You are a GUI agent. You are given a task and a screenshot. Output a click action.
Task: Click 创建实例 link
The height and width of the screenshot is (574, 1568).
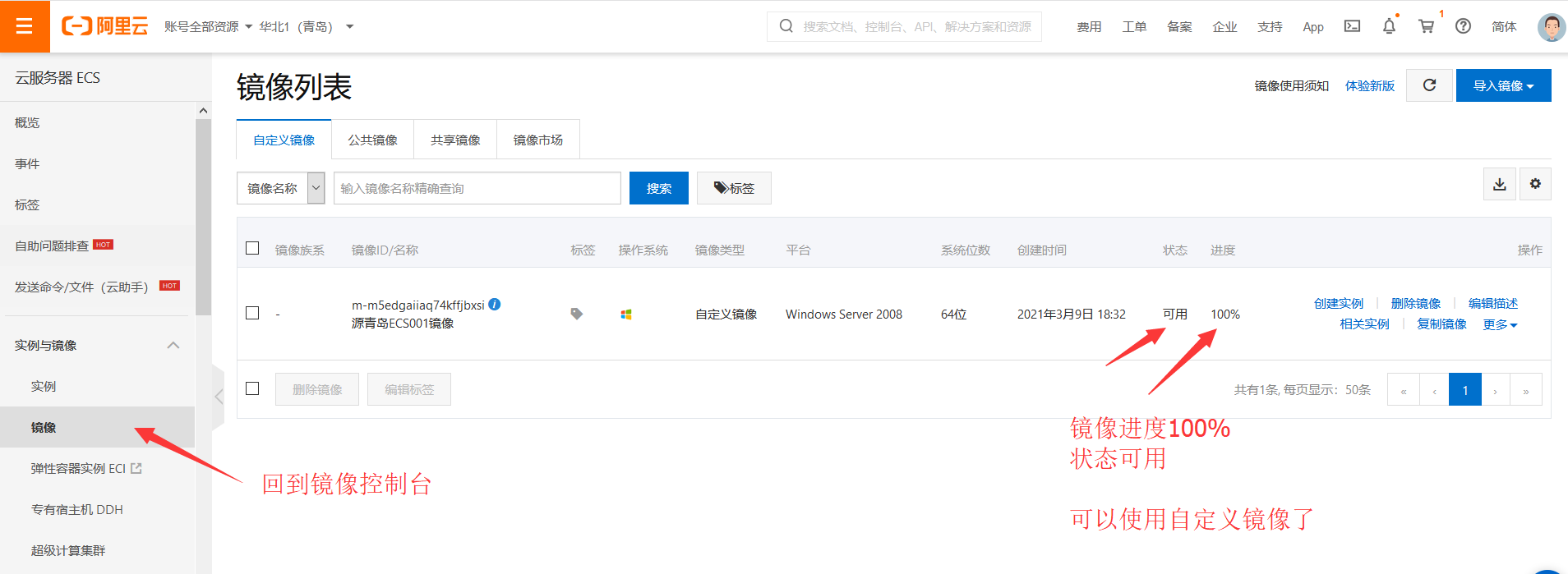1339,304
